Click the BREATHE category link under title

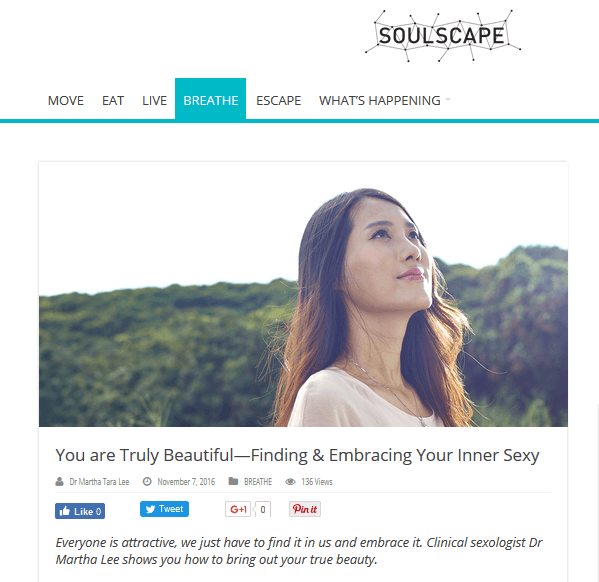point(258,481)
